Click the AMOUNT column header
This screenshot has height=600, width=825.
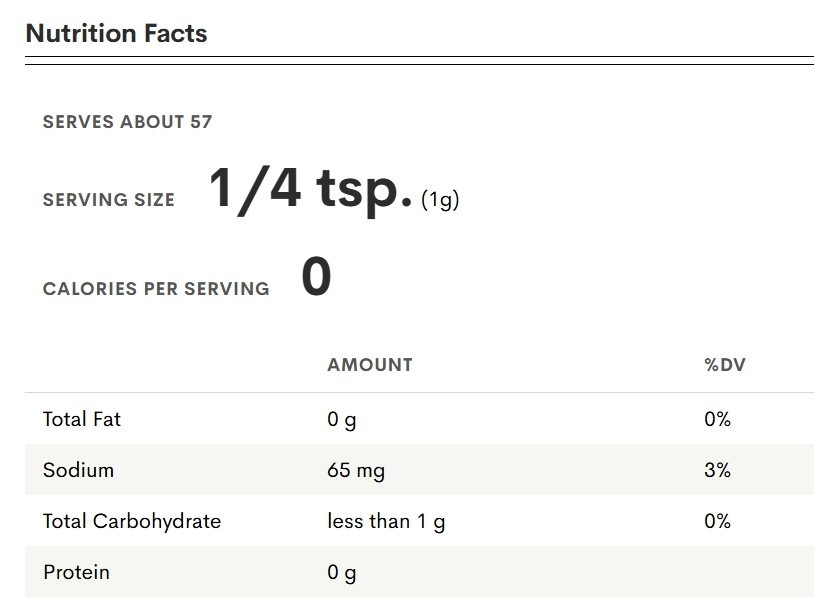click(370, 365)
